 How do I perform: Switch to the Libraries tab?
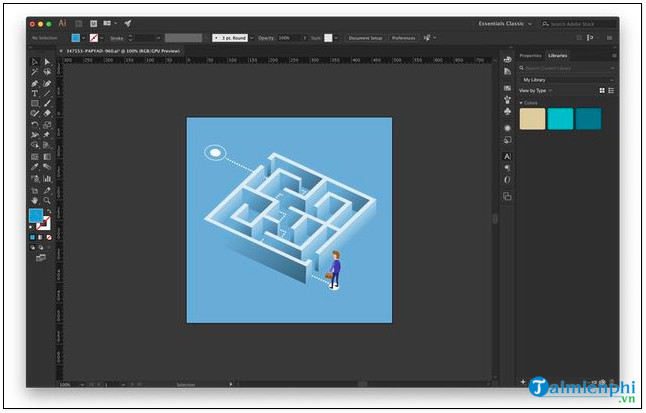(557, 55)
